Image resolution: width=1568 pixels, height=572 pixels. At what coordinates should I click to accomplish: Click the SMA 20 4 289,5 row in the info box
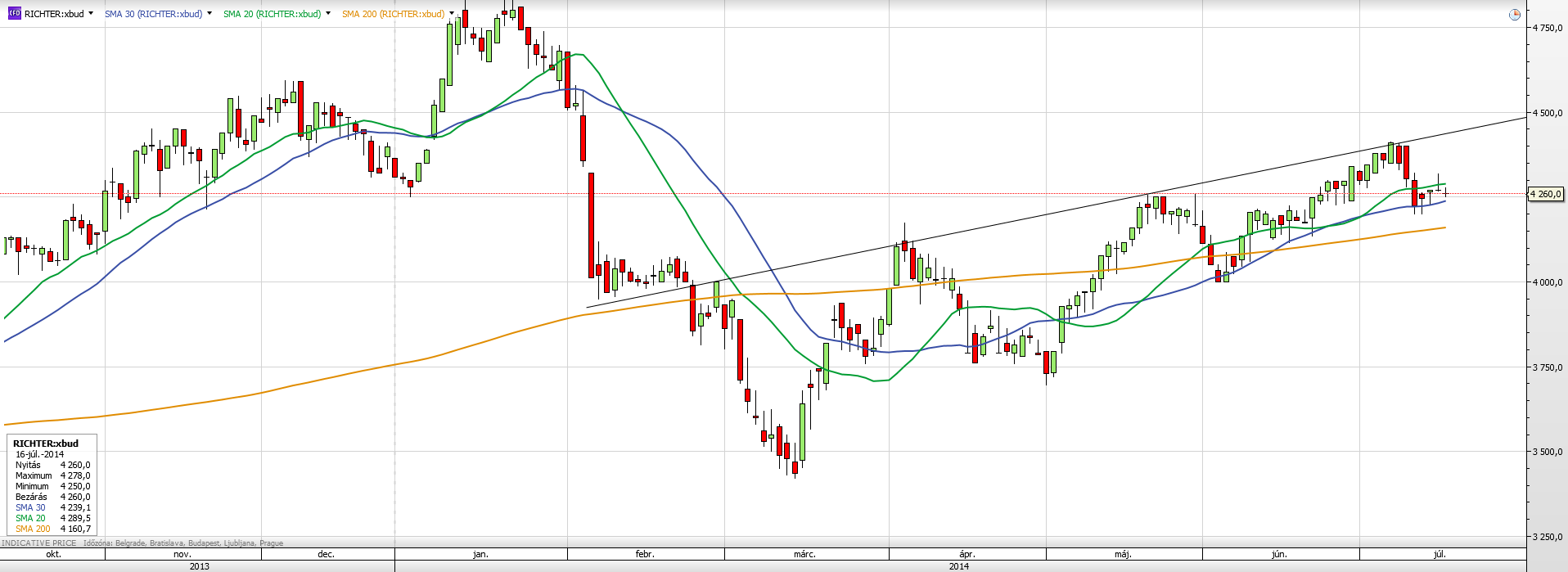tap(53, 518)
